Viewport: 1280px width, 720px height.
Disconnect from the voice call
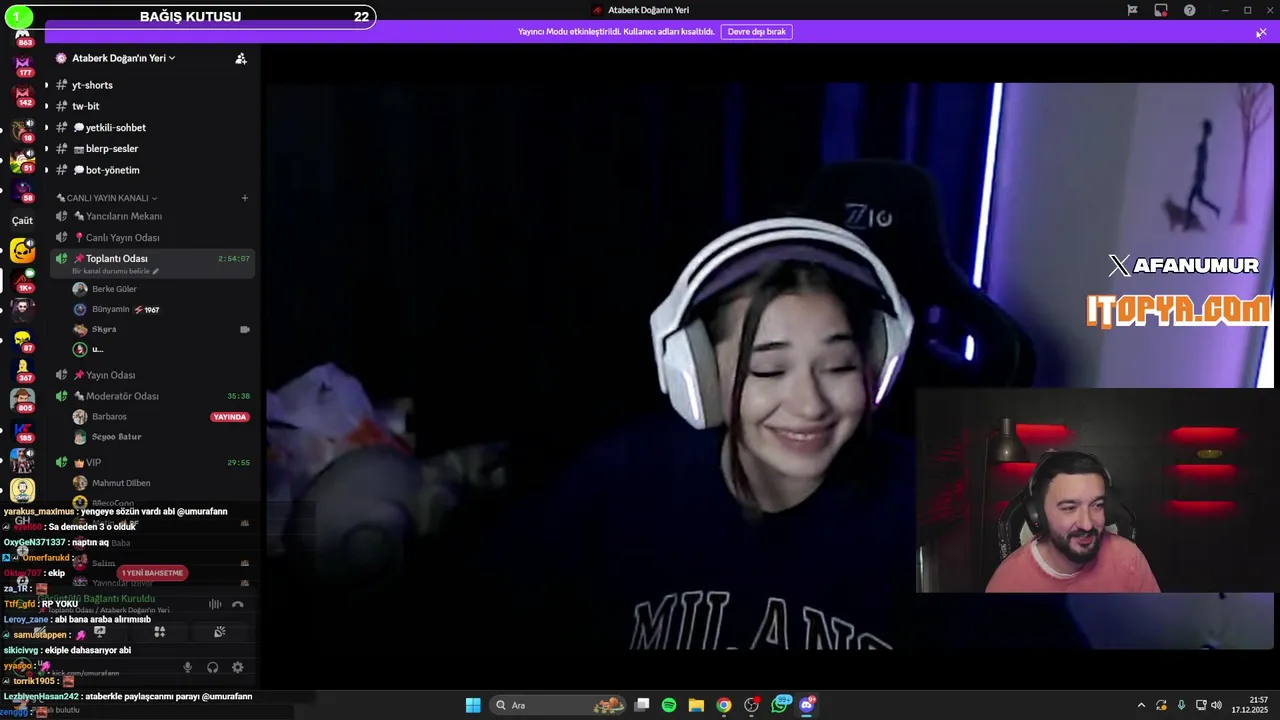(x=238, y=604)
